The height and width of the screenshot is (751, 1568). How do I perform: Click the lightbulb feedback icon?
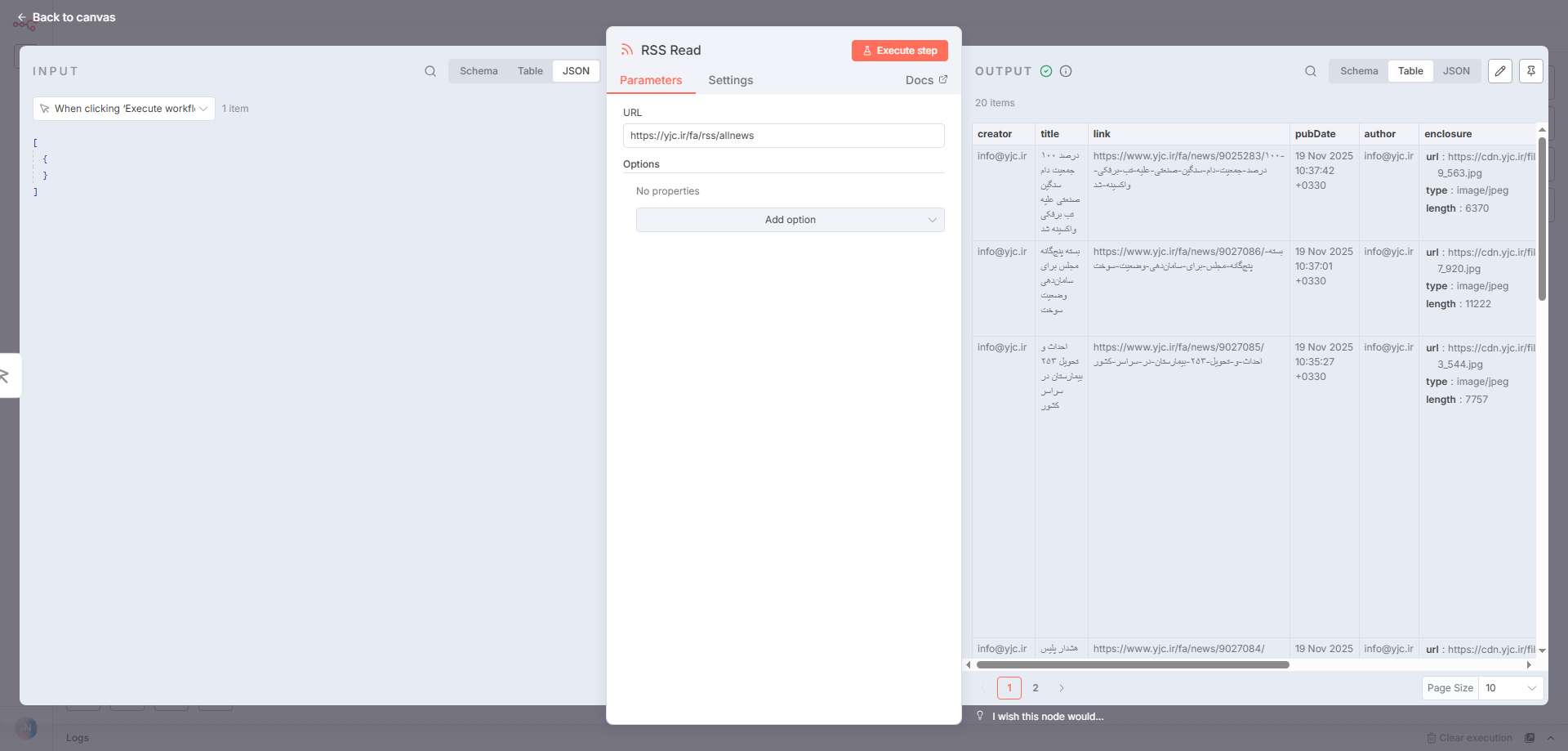click(x=980, y=716)
